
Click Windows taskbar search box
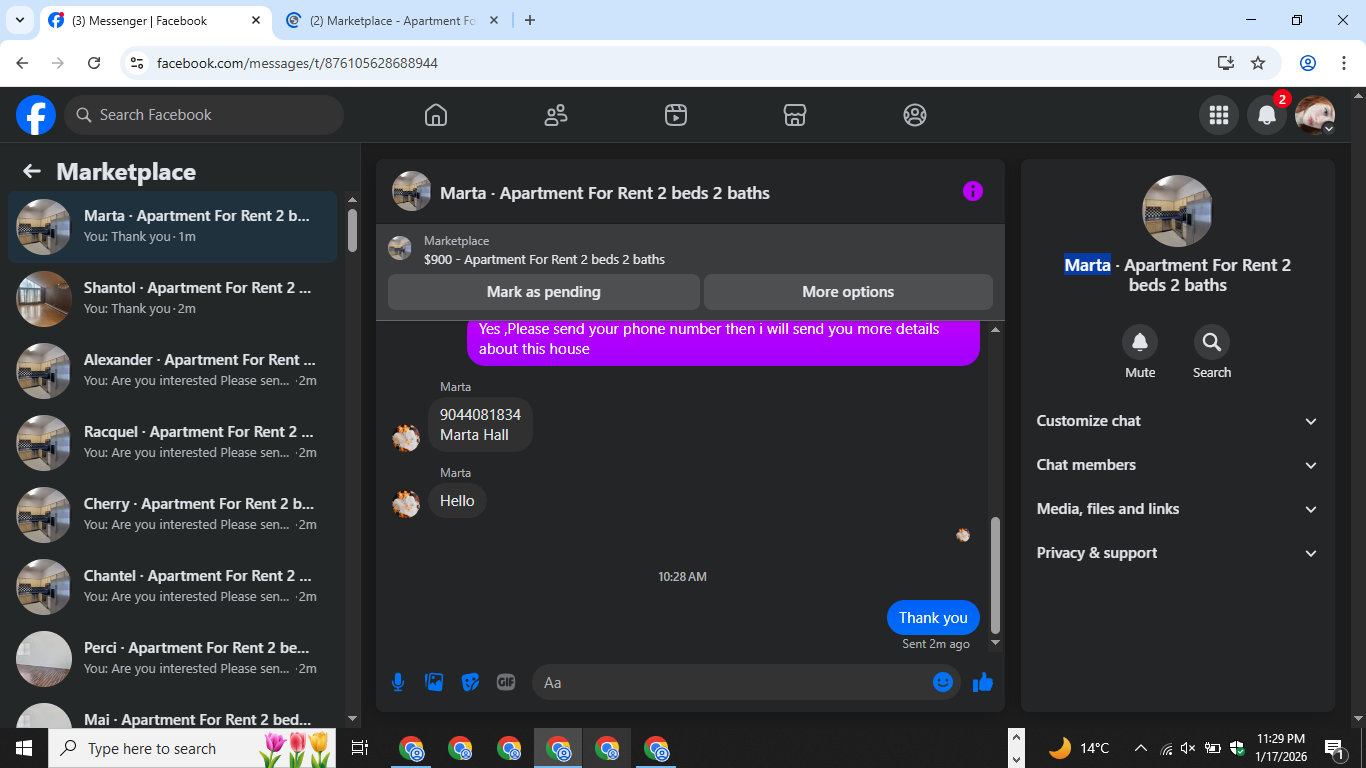[192, 748]
